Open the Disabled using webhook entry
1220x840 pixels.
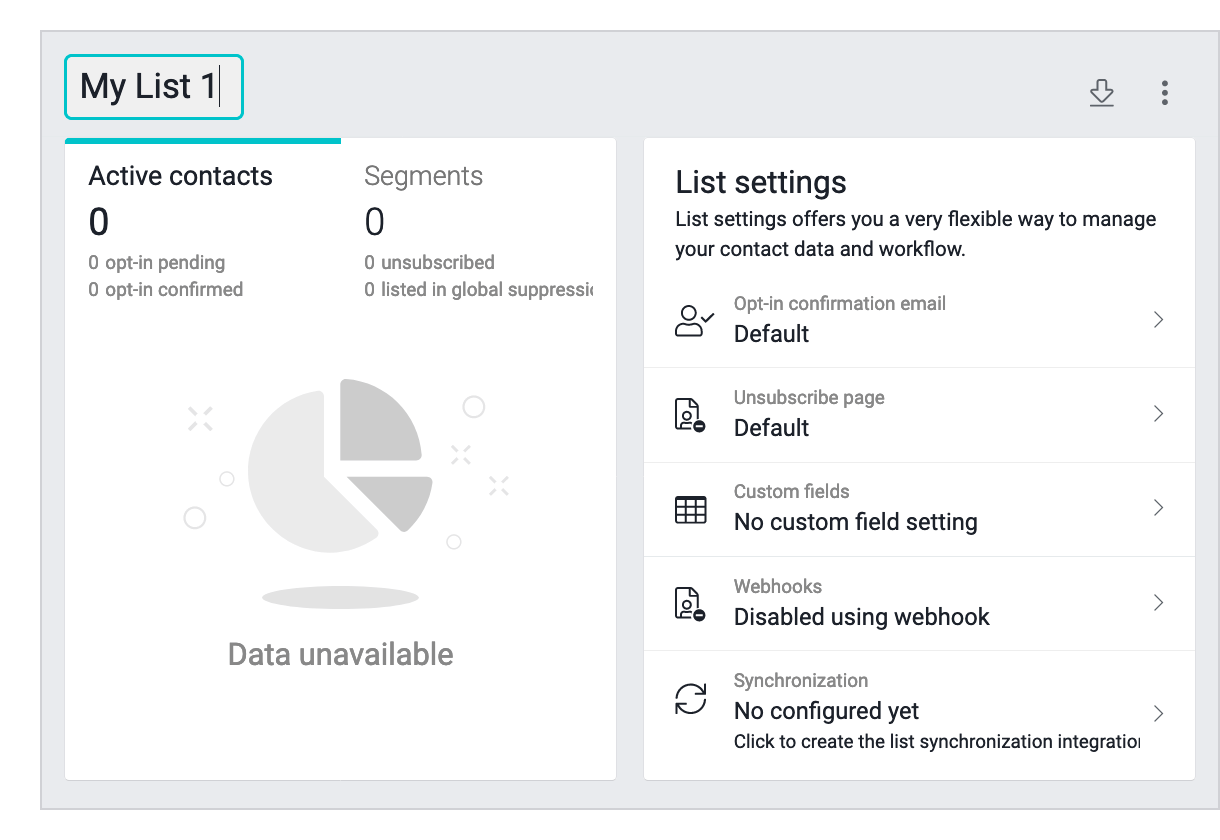click(x=861, y=617)
